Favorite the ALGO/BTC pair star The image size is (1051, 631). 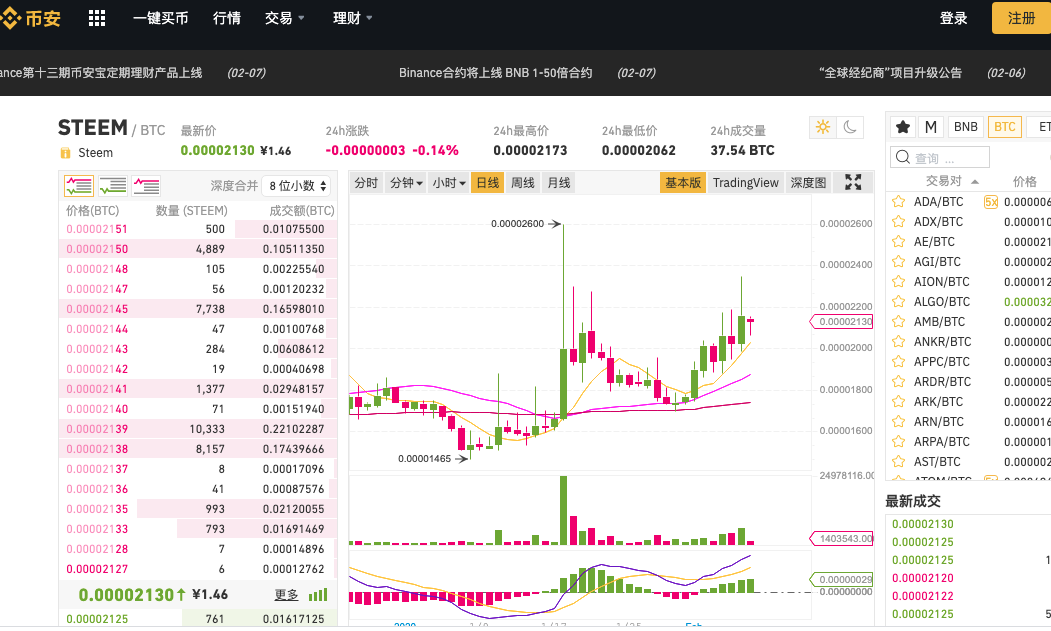point(898,302)
